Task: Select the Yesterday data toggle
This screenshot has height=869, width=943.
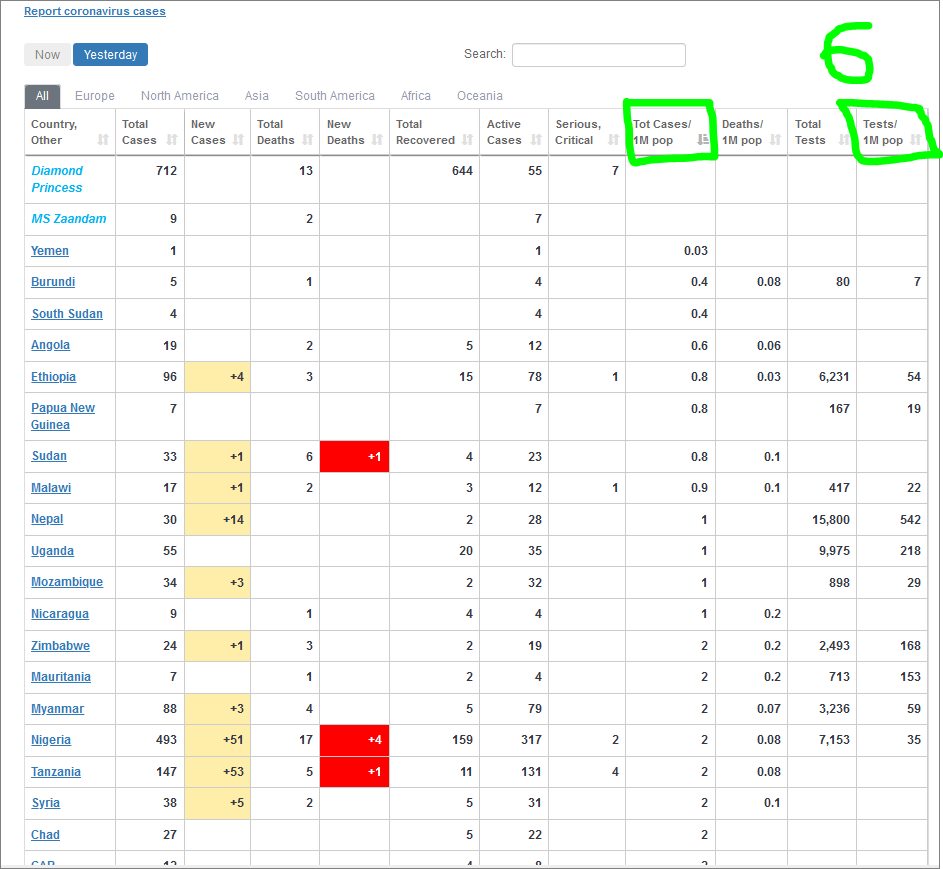Action: (110, 55)
